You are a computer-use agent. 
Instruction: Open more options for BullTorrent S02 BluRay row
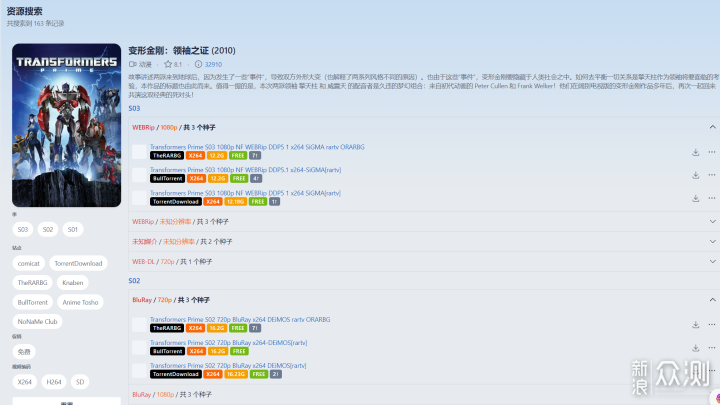click(x=712, y=348)
